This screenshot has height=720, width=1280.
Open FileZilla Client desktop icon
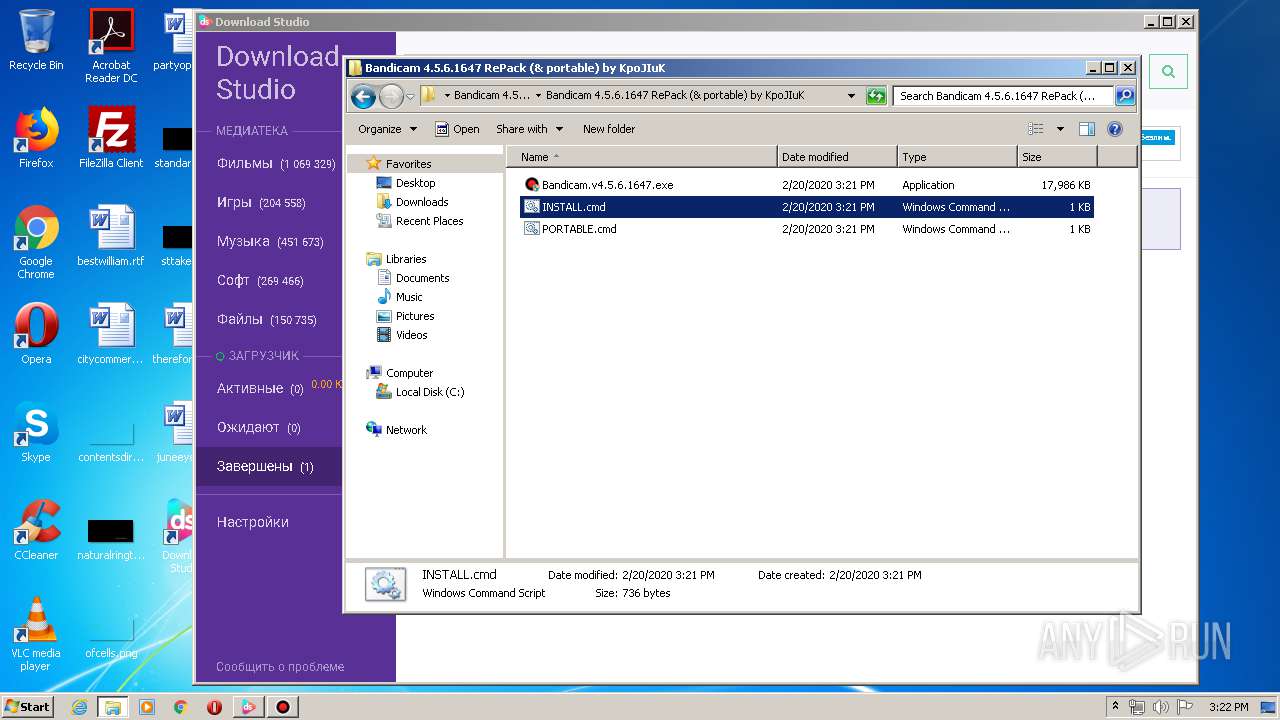111,138
